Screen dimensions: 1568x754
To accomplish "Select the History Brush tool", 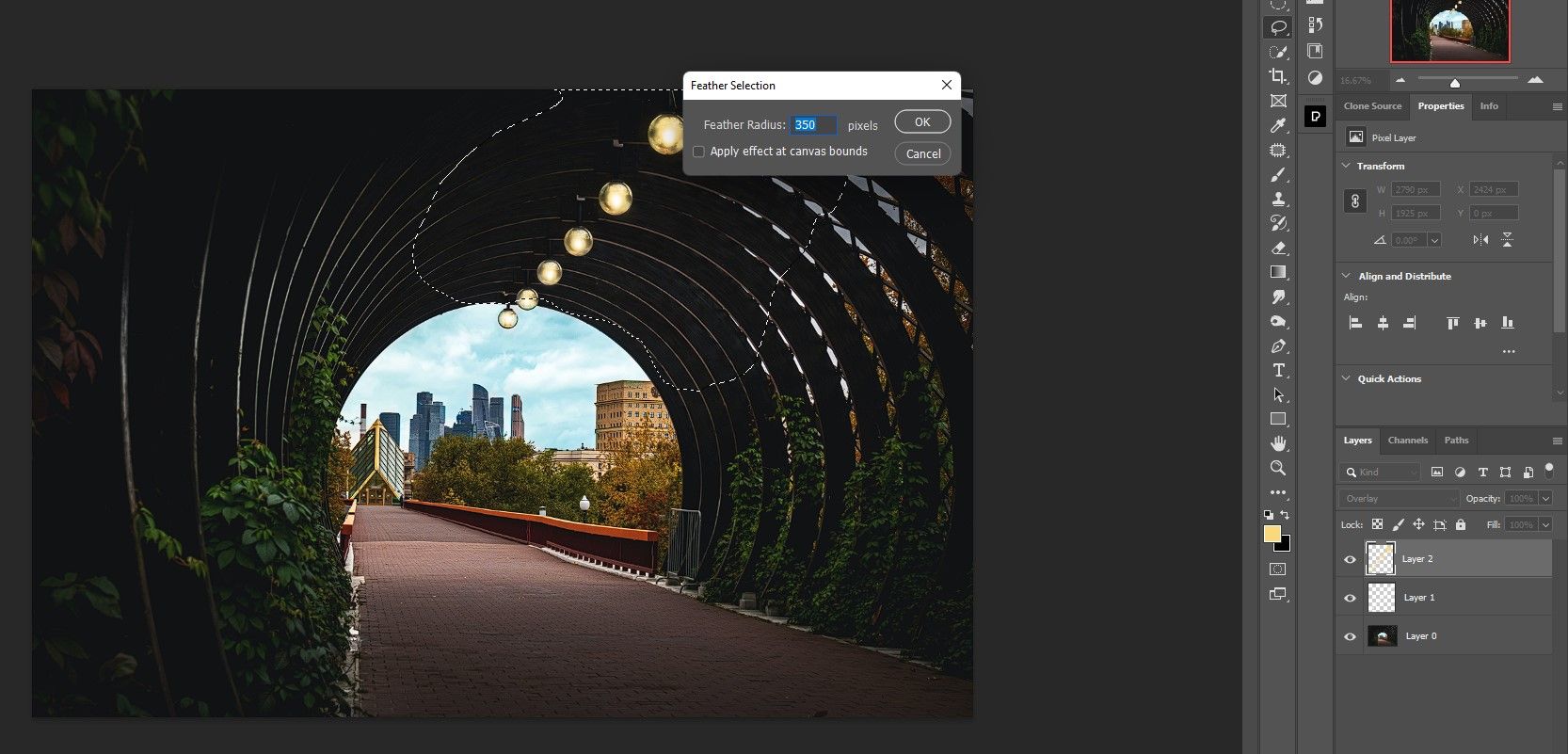I will [1278, 223].
